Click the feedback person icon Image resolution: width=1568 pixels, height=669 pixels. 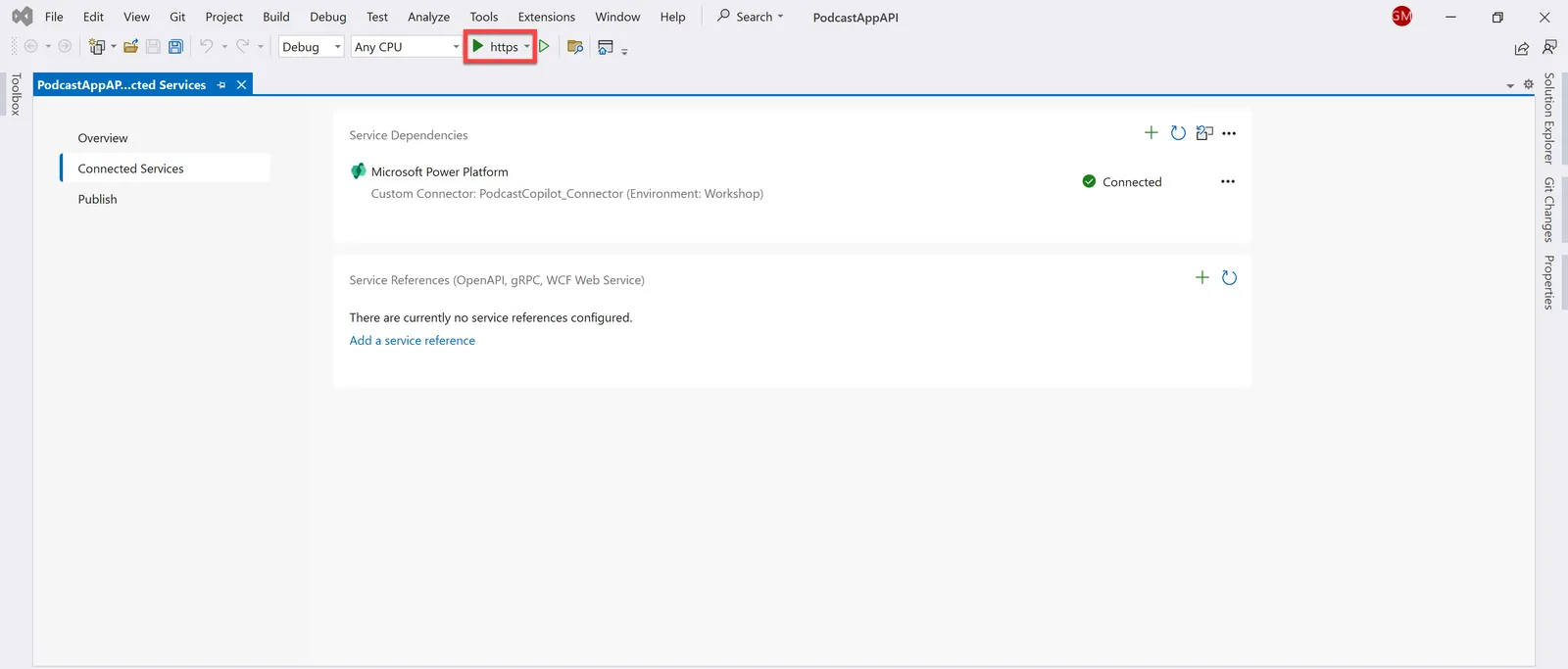1549,47
